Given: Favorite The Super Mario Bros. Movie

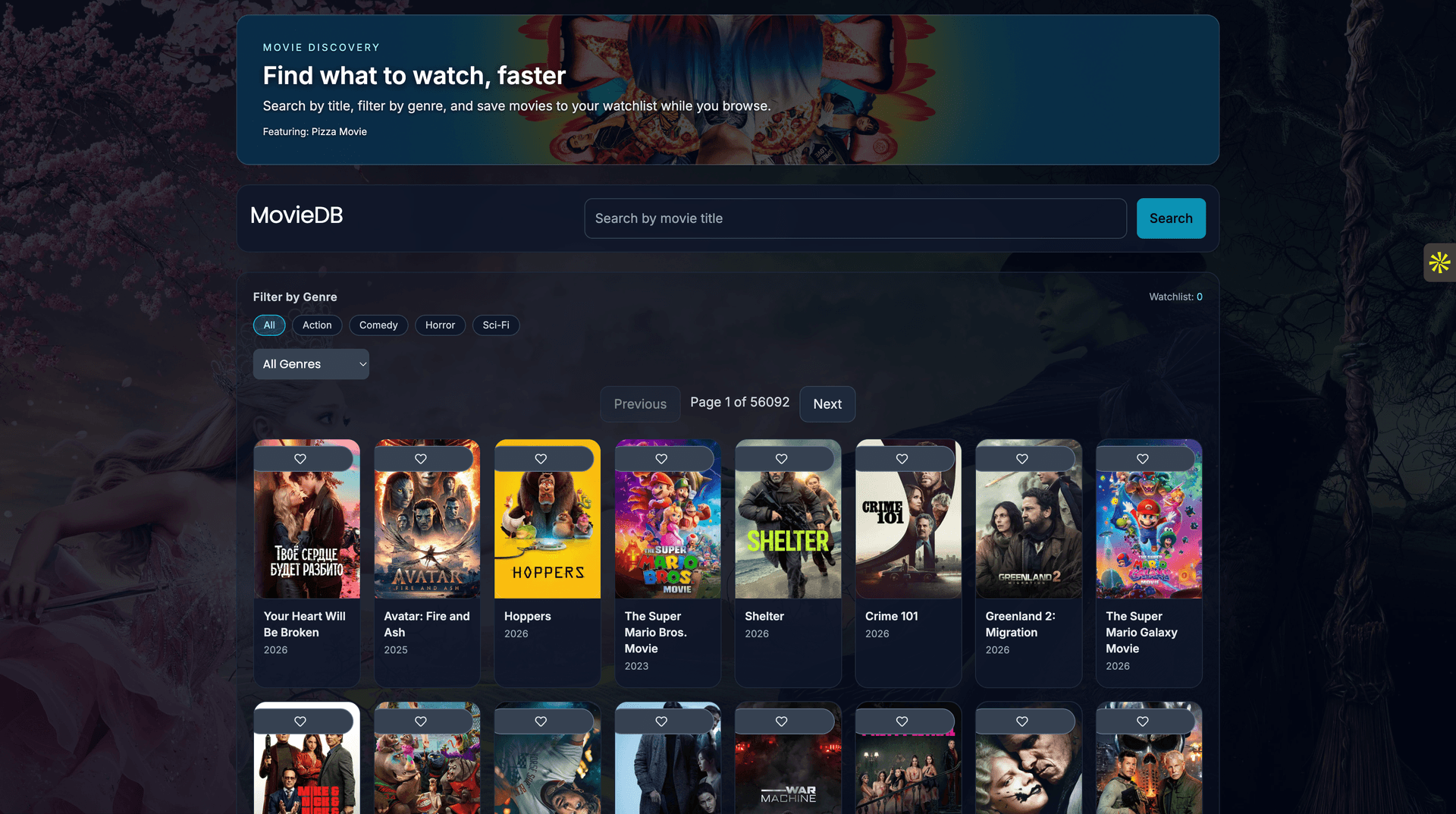Looking at the screenshot, I should [x=661, y=458].
